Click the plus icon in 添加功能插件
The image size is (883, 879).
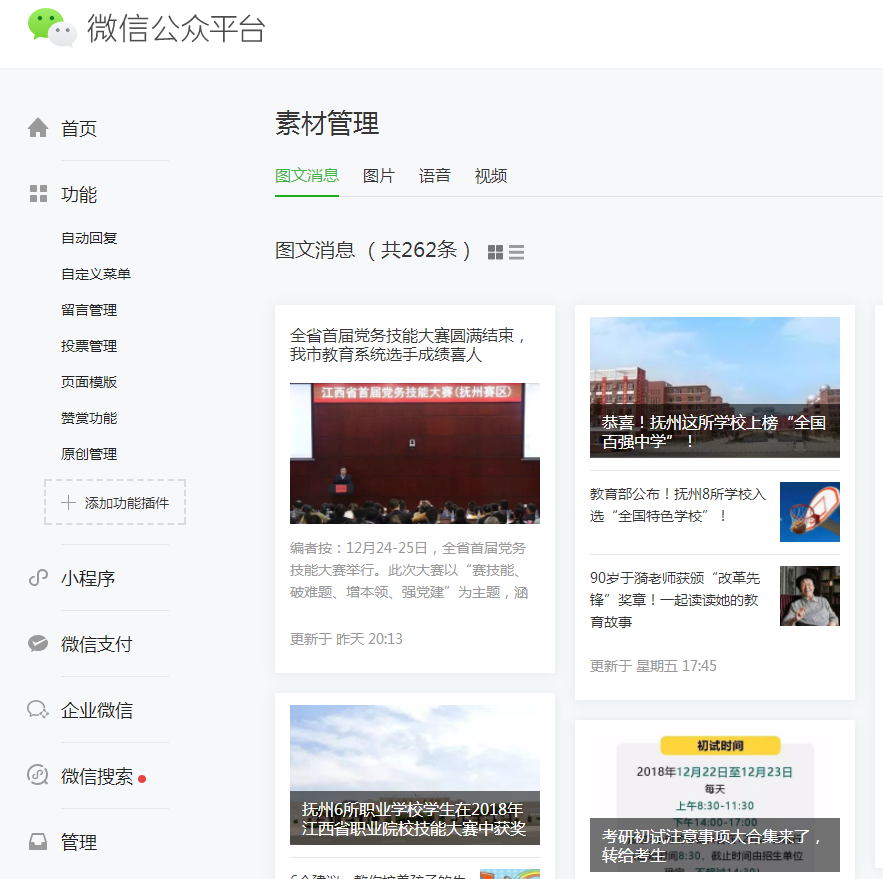click(68, 502)
